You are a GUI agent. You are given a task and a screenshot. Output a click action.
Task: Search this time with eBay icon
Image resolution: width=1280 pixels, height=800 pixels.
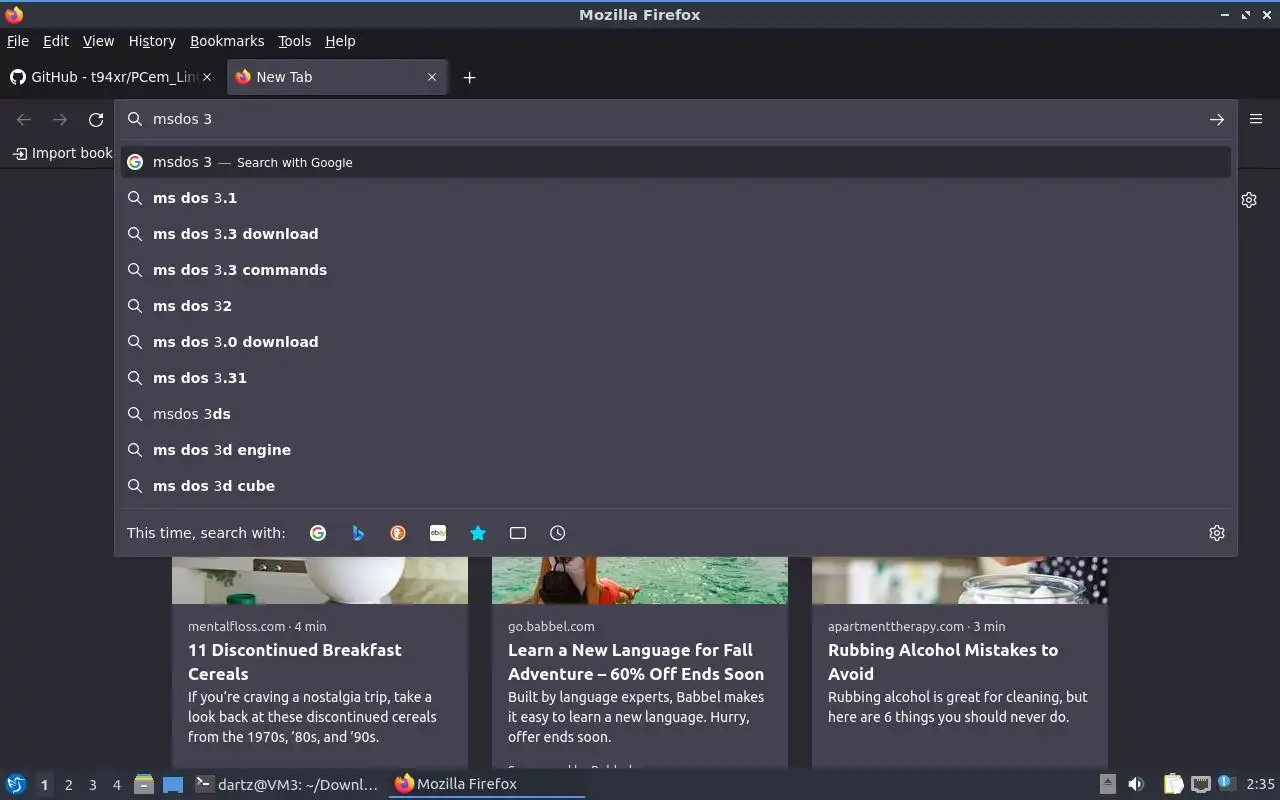[438, 533]
